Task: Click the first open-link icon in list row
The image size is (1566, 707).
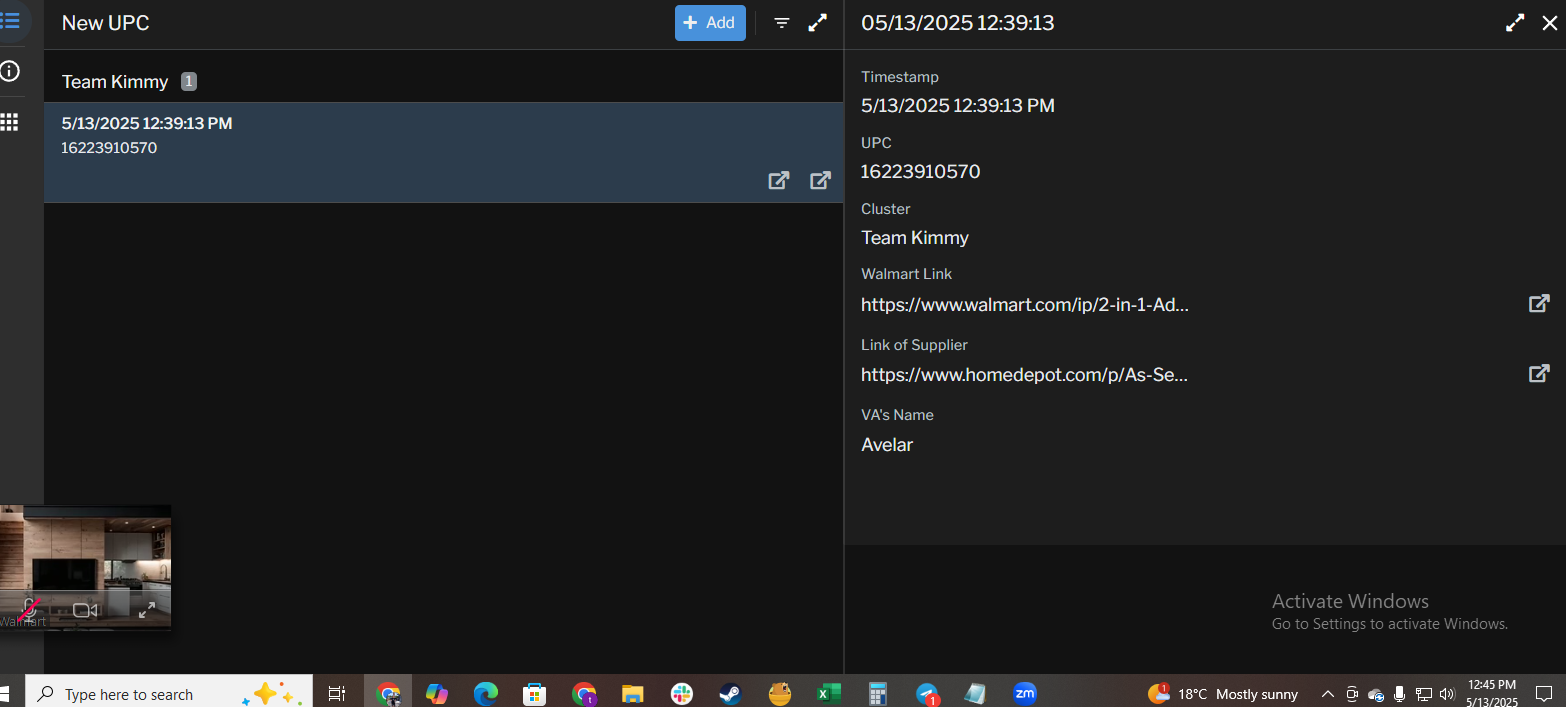Action: coord(778,180)
